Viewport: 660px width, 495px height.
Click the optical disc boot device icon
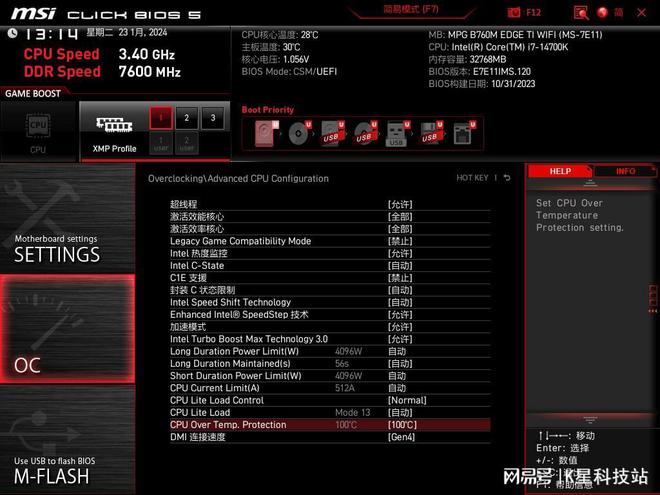pos(299,133)
